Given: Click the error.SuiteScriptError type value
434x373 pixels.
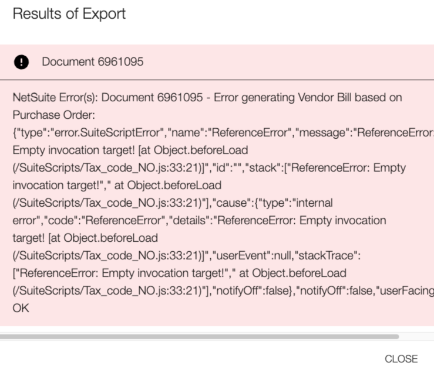Looking at the screenshot, I should click(107, 133).
